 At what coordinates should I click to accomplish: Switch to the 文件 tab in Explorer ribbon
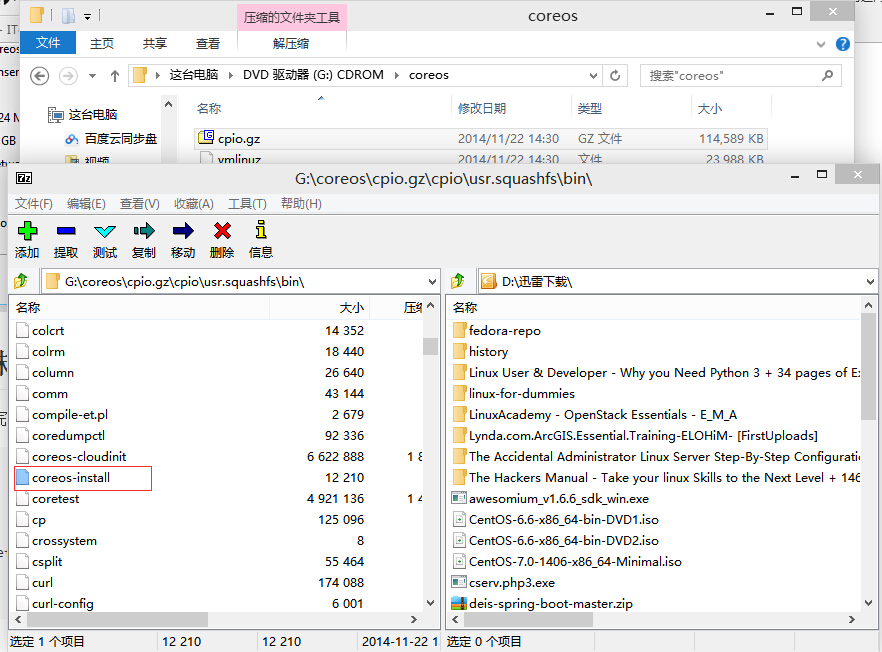coord(48,43)
